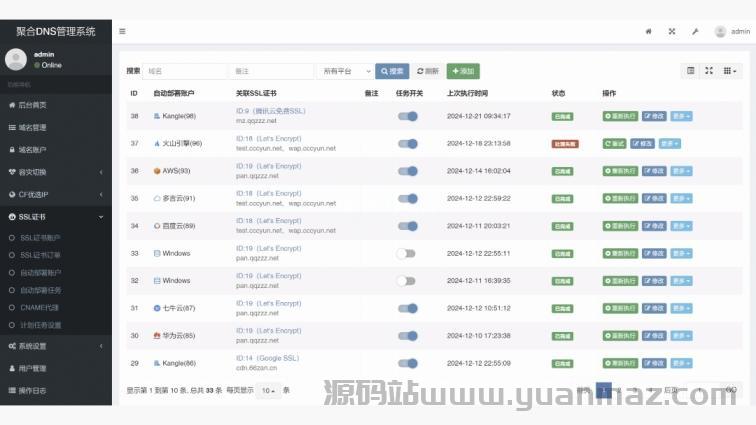Click the large admin avatar in sidebar

(x=15, y=59)
